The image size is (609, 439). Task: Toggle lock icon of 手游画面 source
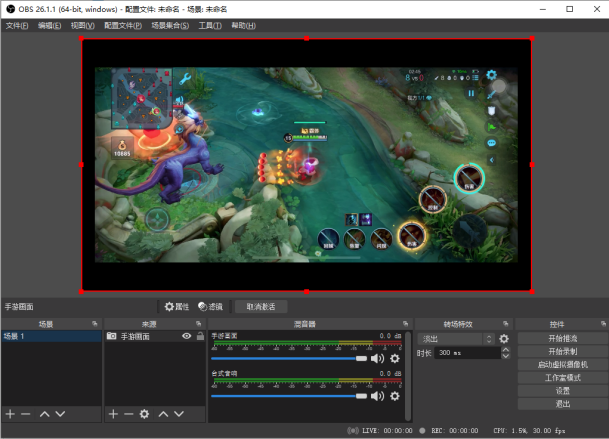tap(200, 336)
